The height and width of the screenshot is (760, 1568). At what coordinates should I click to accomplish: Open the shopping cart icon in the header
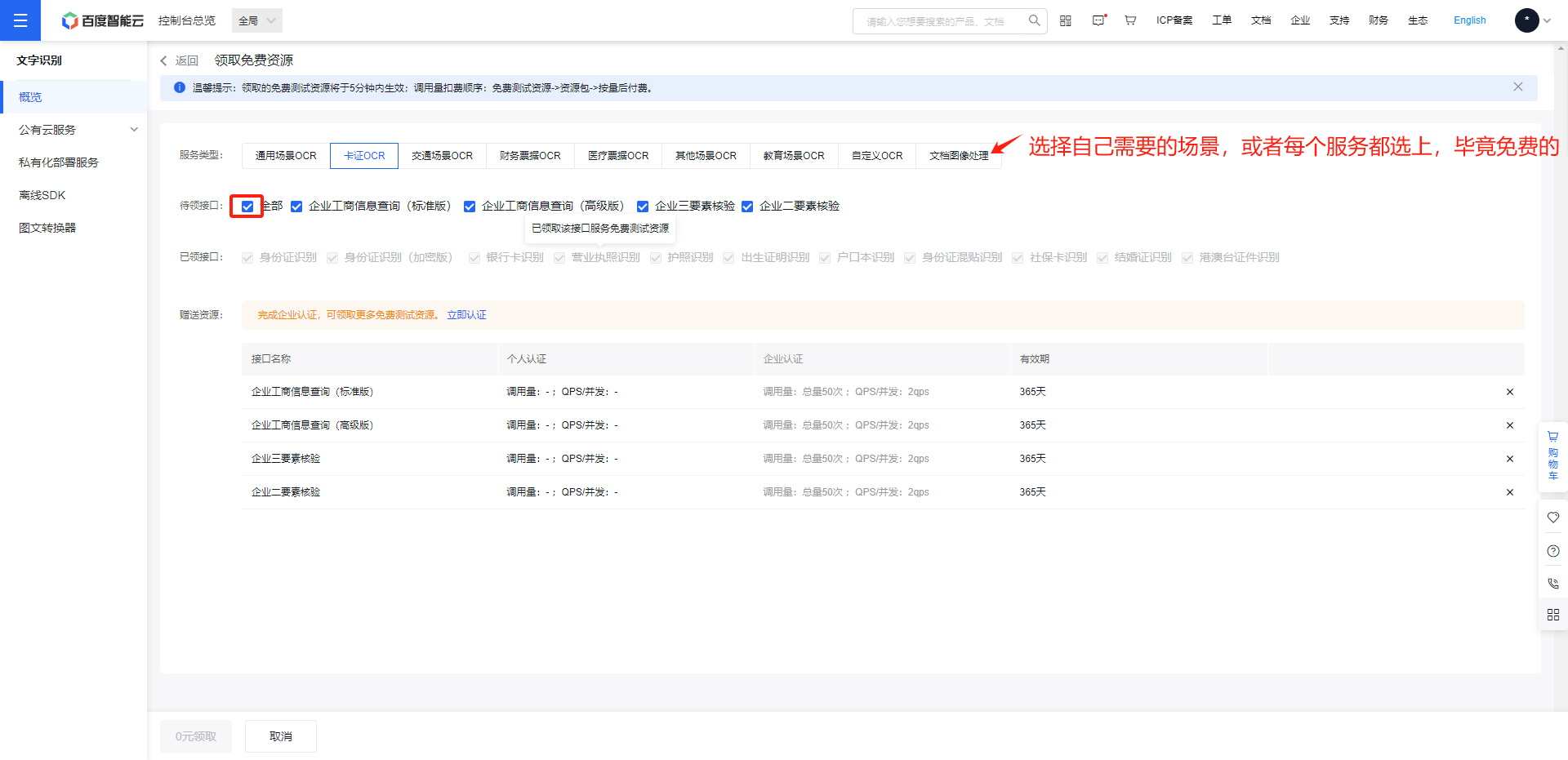[1130, 20]
